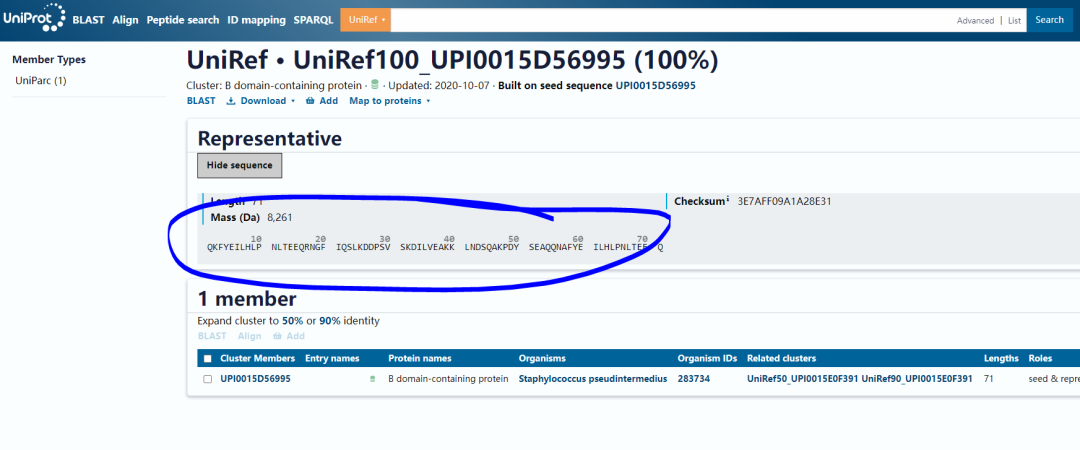Click disabled BLAST under 1 member
1080x450 pixels.
point(211,336)
